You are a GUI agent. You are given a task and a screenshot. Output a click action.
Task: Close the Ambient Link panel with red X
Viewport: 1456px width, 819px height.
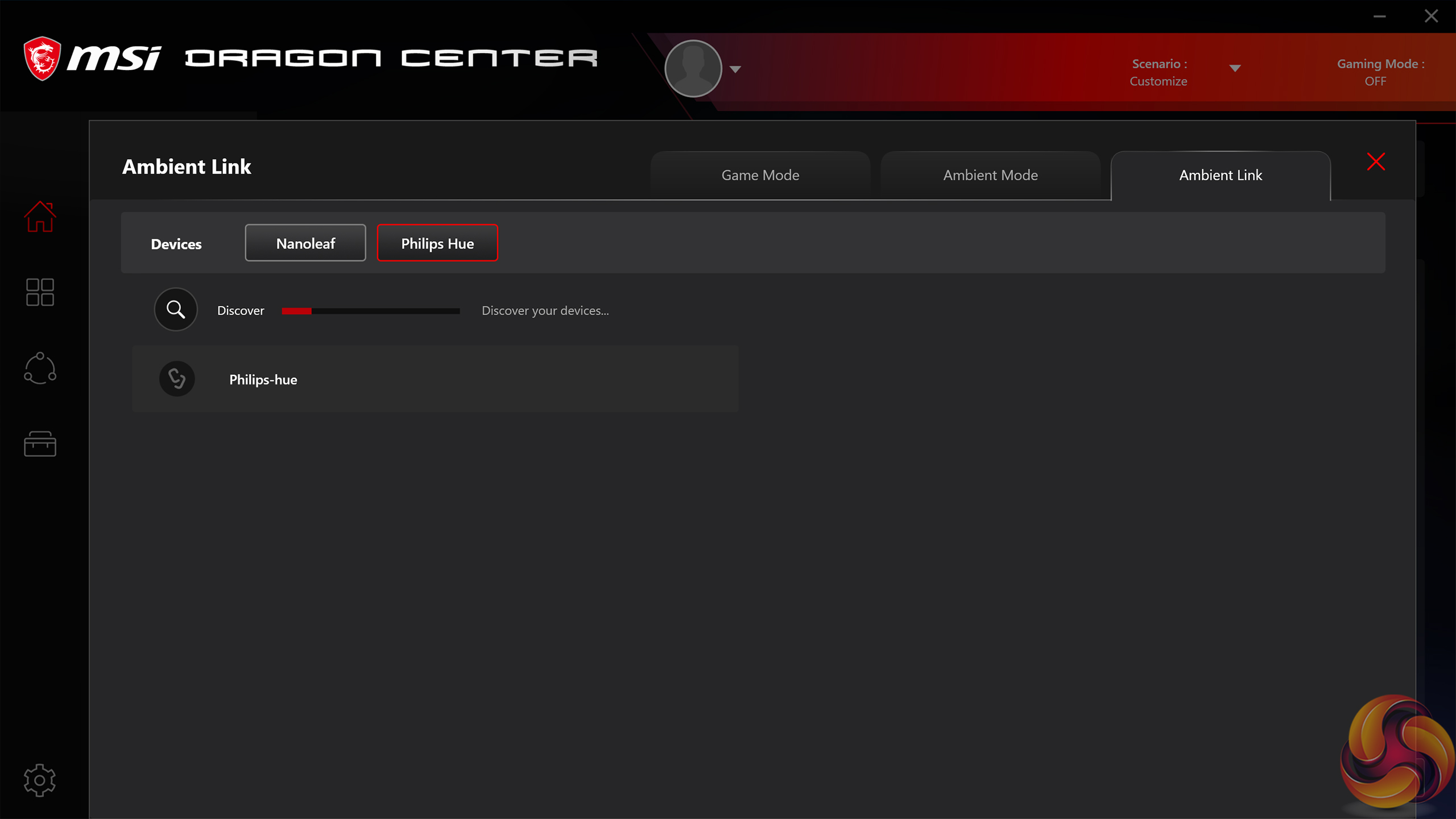(x=1376, y=162)
